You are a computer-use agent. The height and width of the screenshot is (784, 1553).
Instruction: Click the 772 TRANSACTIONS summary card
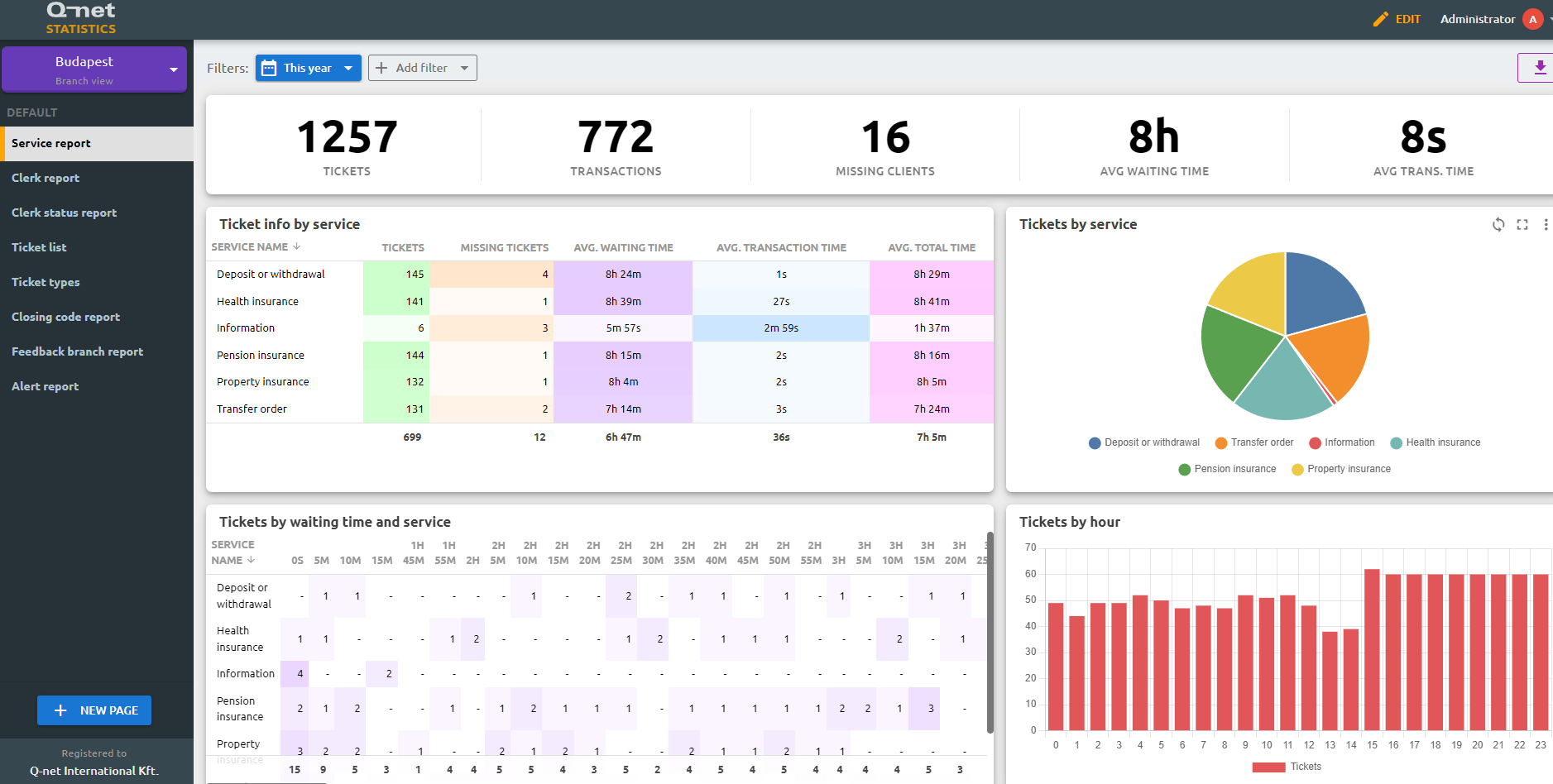click(x=616, y=146)
